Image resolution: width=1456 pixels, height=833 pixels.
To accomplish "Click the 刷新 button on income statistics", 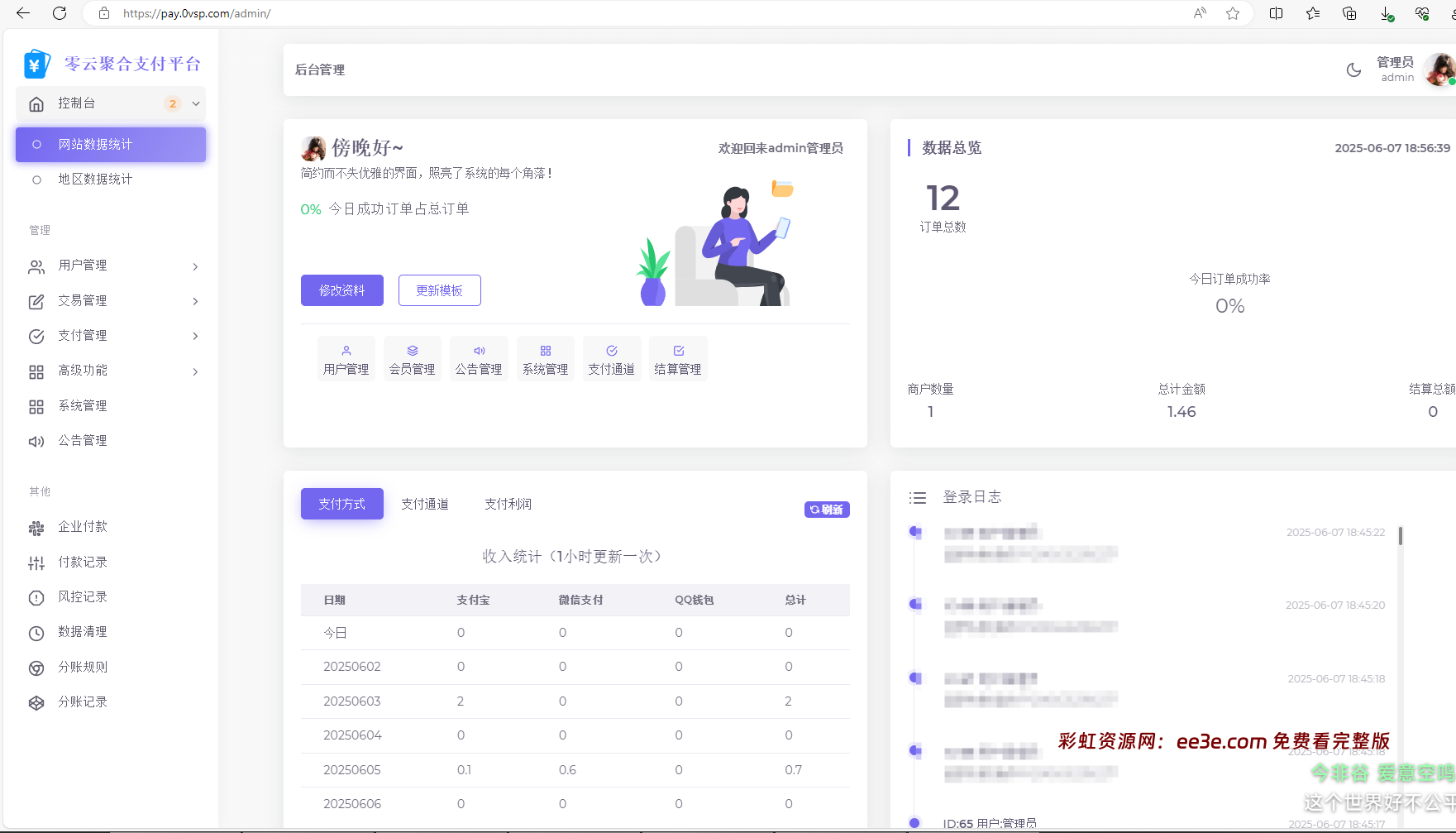I will coord(826,510).
